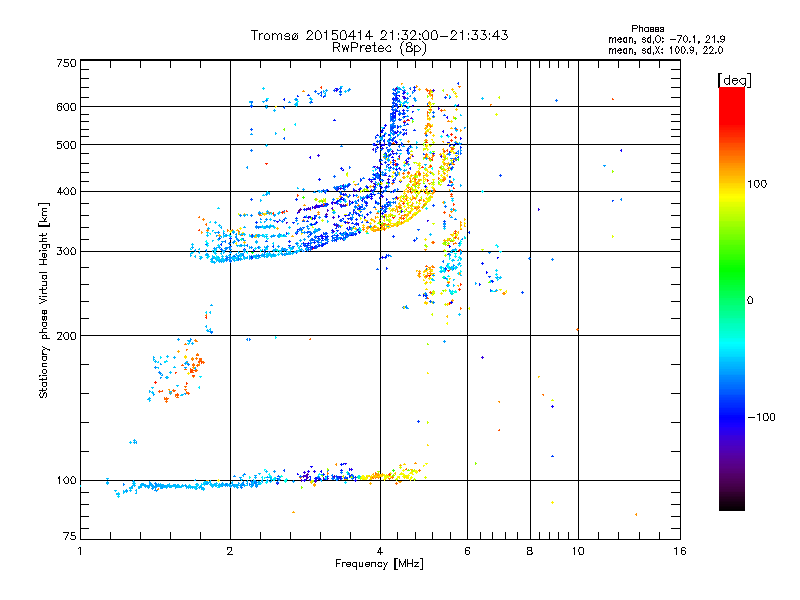This screenshot has width=800, height=600.
Task: Click the 'Phases' label at top right
Action: pos(647,29)
